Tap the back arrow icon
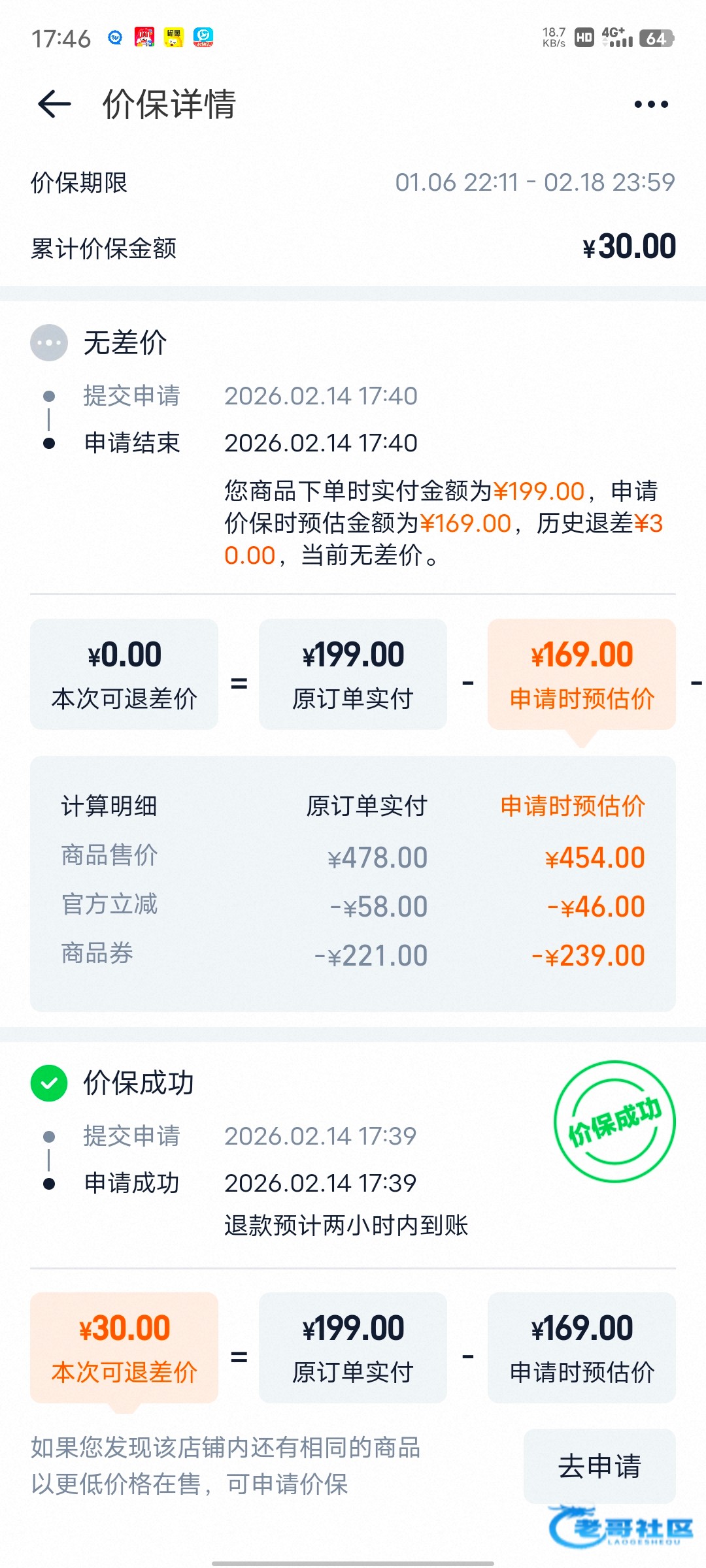Screen dimensions: 706x1568 pos(54,105)
